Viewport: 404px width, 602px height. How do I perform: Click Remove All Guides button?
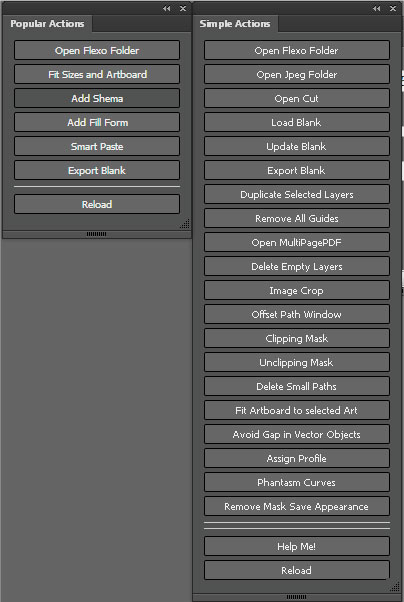coord(297,218)
